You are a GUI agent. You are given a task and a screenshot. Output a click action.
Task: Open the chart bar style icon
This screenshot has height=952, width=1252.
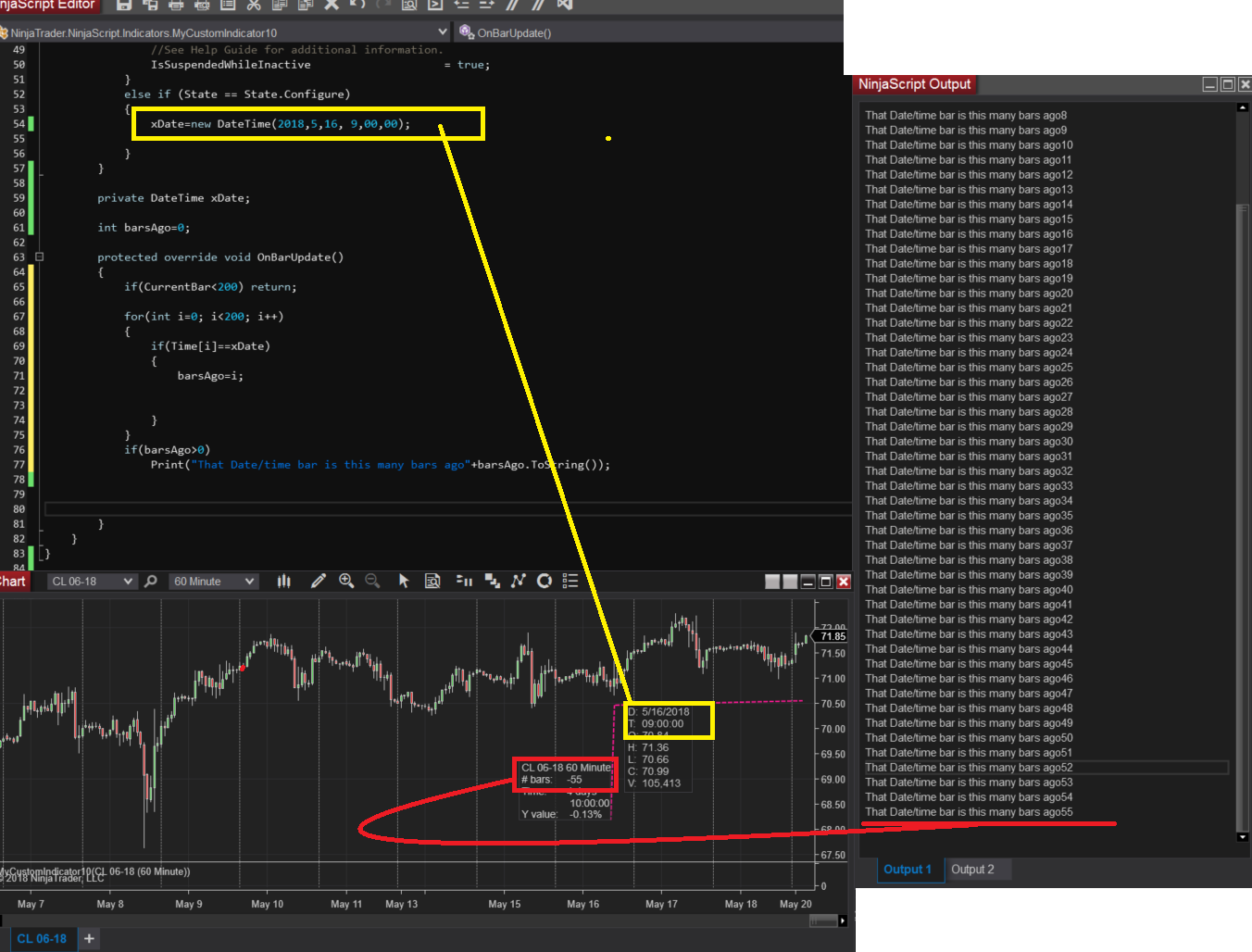pyautogui.click(x=284, y=581)
